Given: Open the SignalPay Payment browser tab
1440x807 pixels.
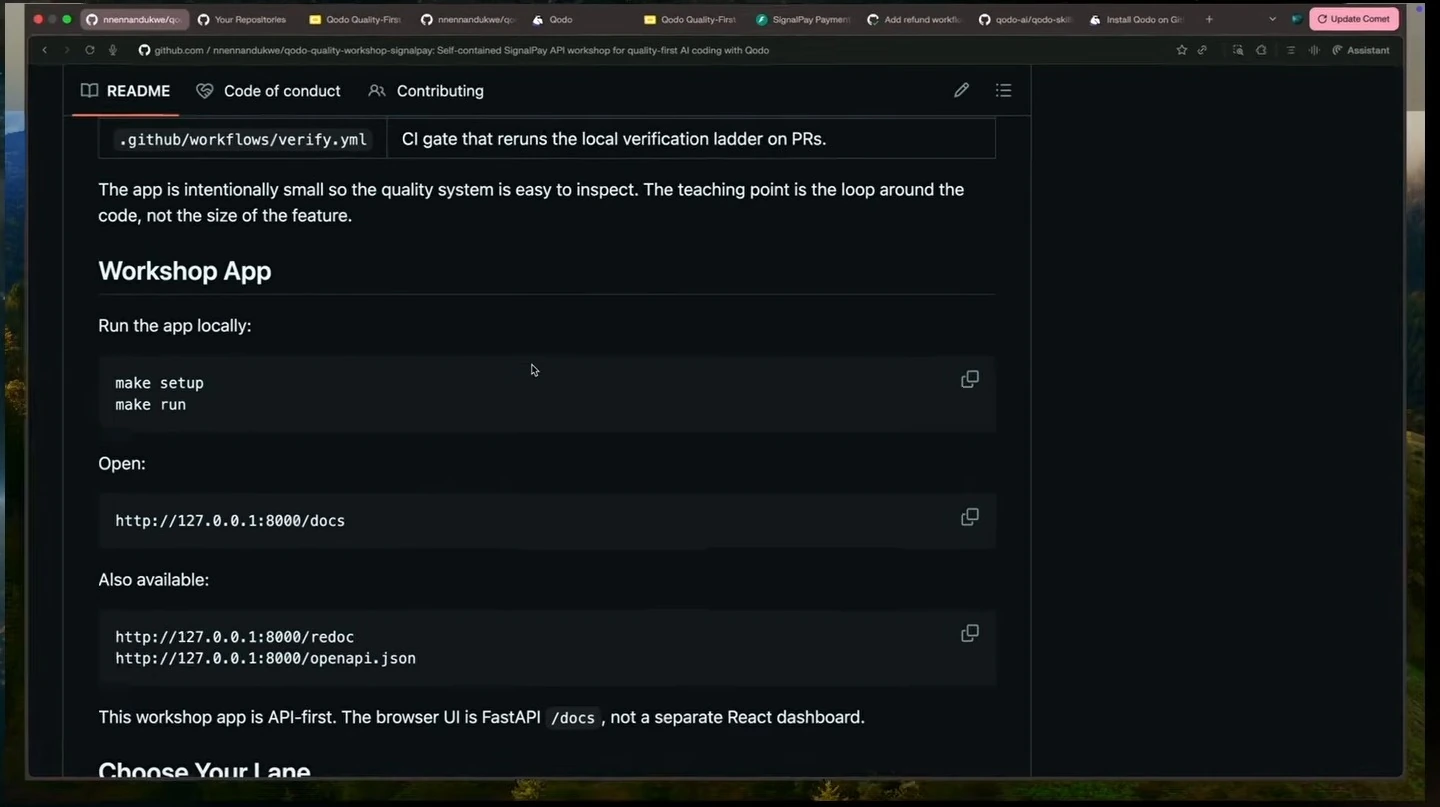Looking at the screenshot, I should [x=803, y=19].
